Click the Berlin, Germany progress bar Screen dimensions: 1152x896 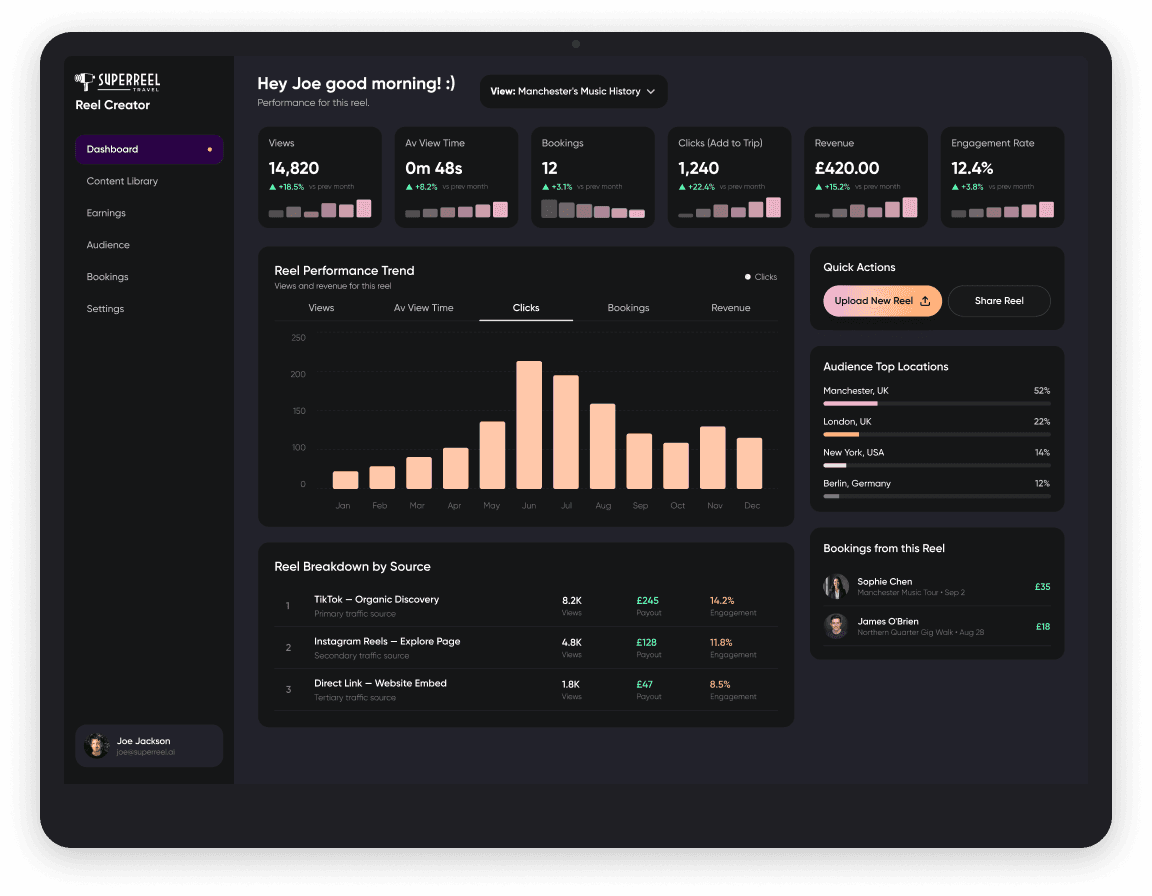(x=937, y=496)
